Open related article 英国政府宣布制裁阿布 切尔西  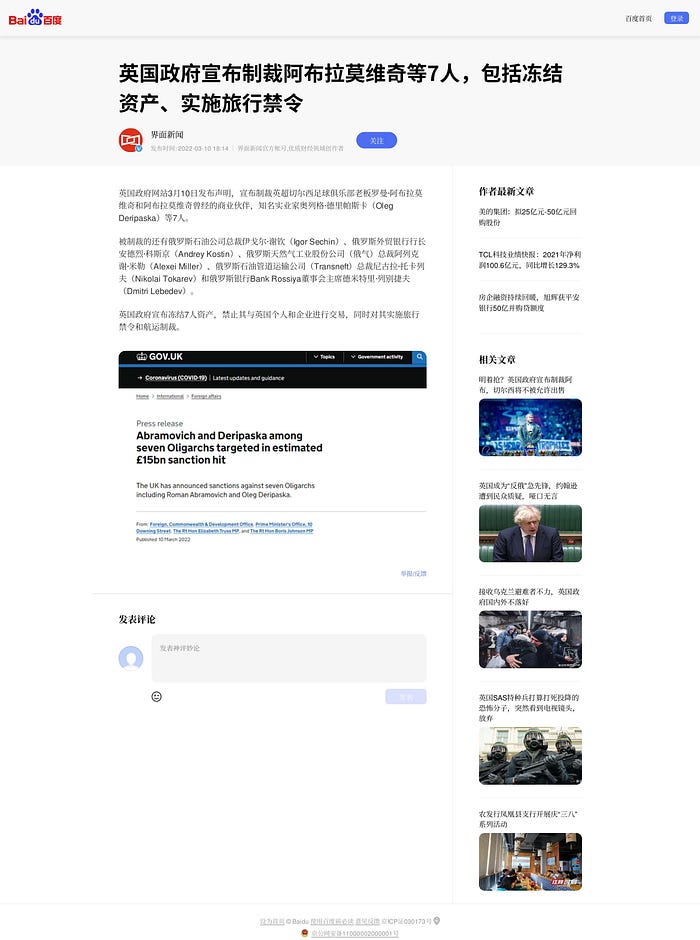526,385
